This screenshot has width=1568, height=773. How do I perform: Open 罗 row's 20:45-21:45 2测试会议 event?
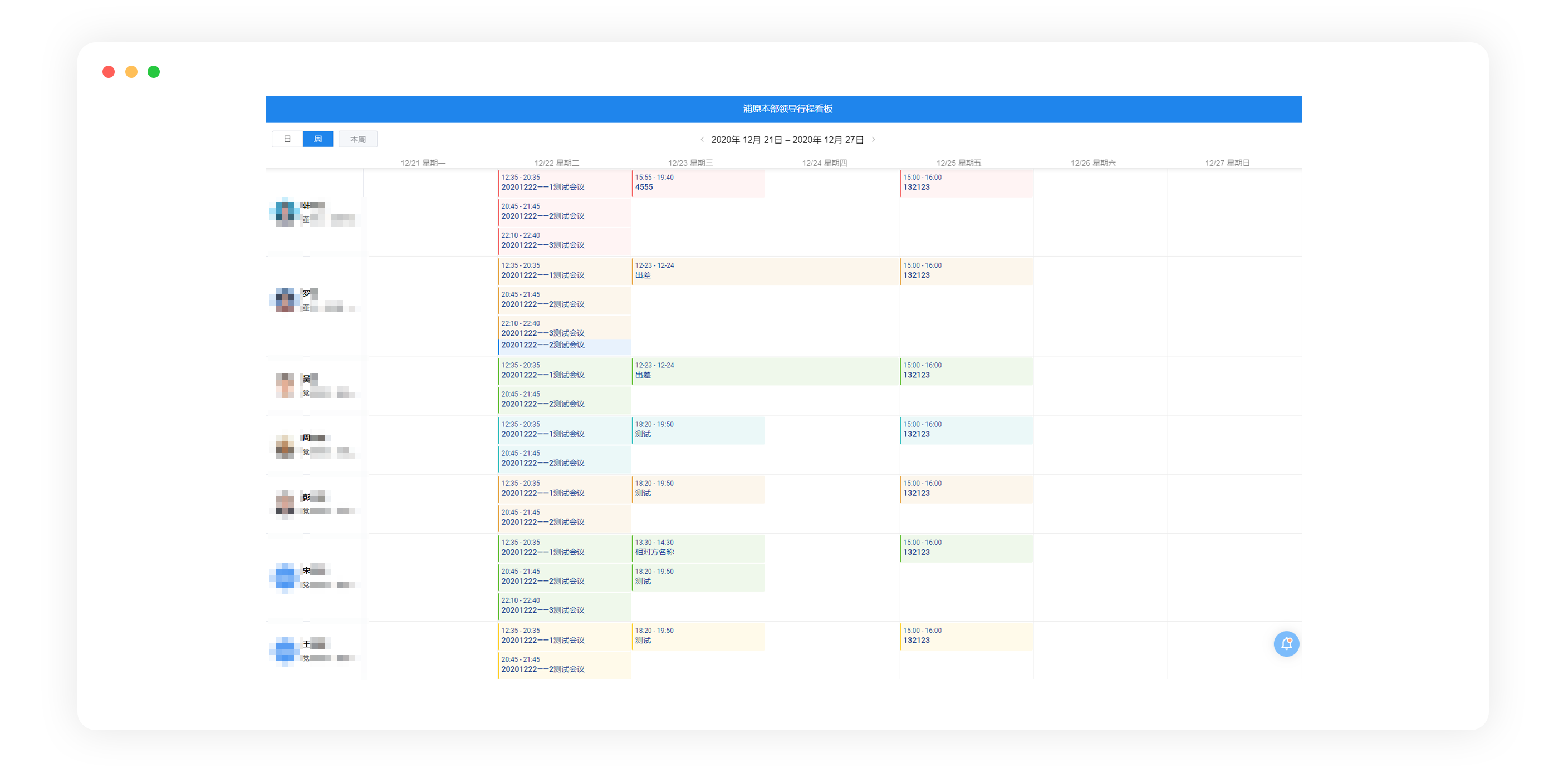564,300
